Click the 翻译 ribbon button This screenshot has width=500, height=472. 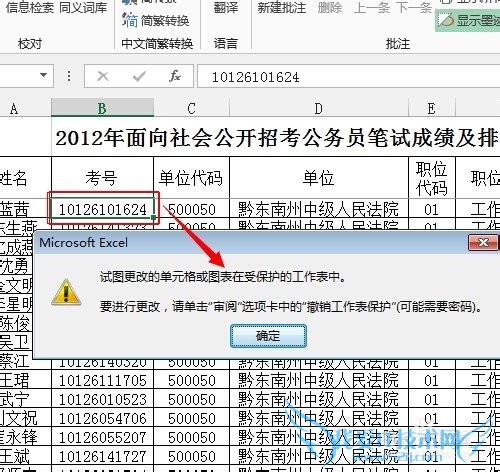(226, 7)
